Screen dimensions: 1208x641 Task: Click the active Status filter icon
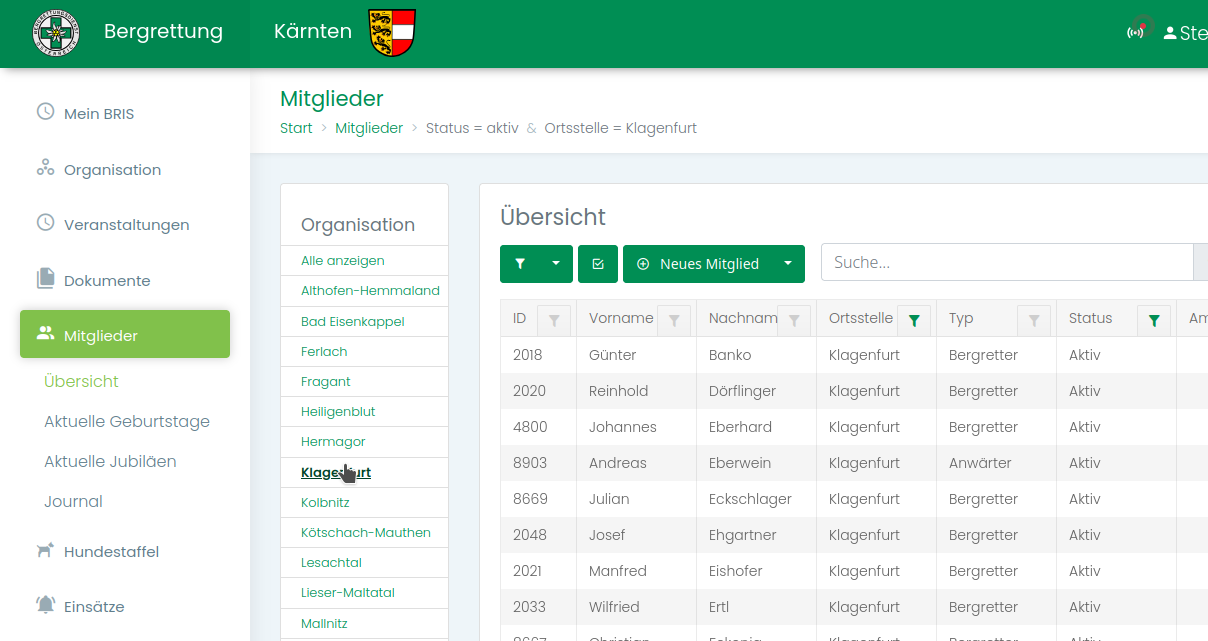coord(1154,320)
